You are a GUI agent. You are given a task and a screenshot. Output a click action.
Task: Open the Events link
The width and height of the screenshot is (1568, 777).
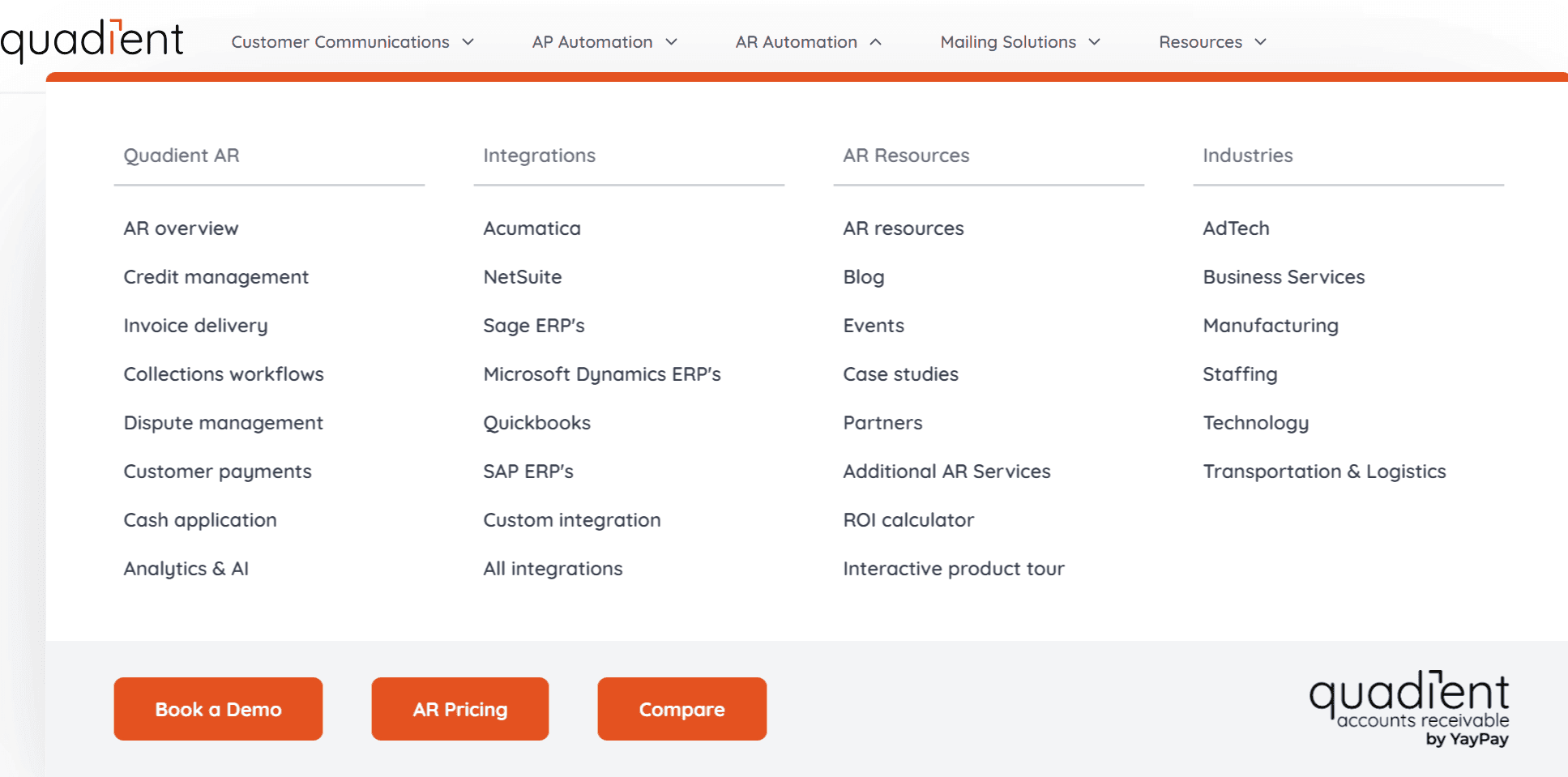point(873,326)
